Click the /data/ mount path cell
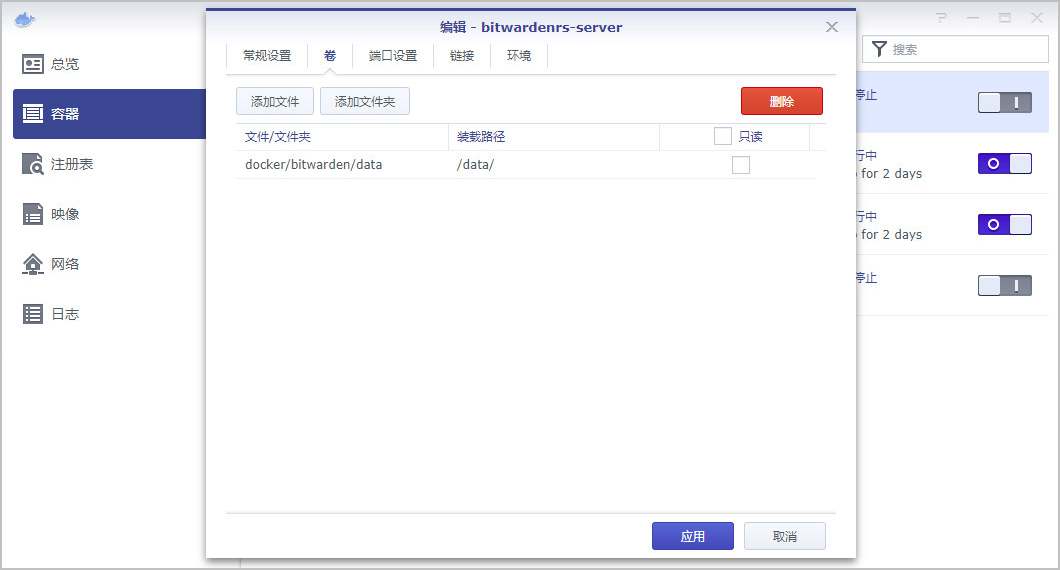The height and width of the screenshot is (570, 1060). [554, 164]
